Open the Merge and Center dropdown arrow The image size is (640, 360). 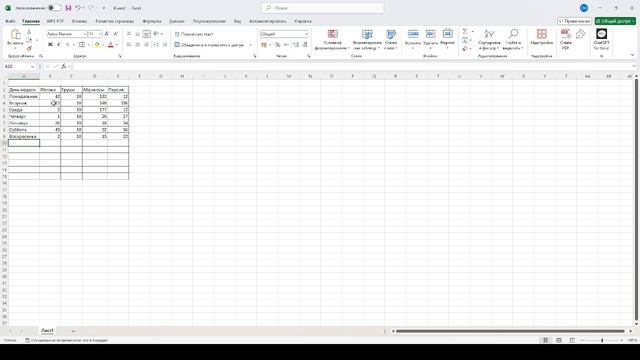pyautogui.click(x=250, y=44)
